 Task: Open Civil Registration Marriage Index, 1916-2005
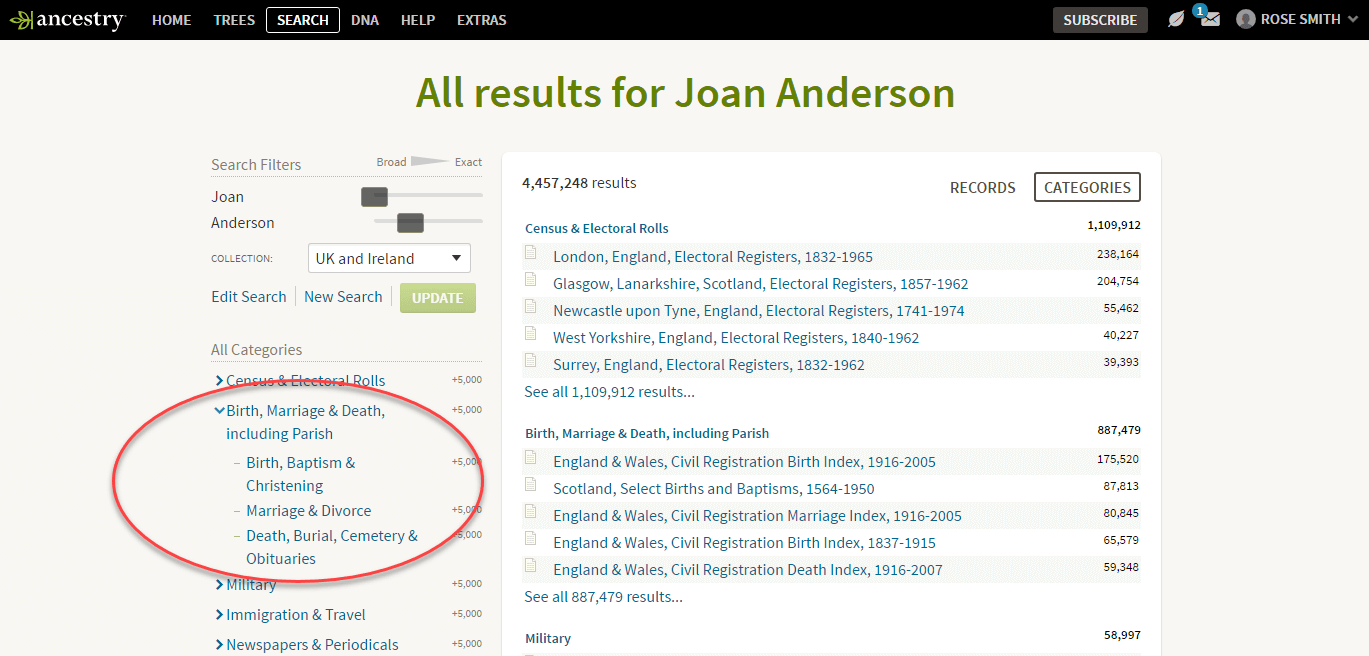[757, 515]
